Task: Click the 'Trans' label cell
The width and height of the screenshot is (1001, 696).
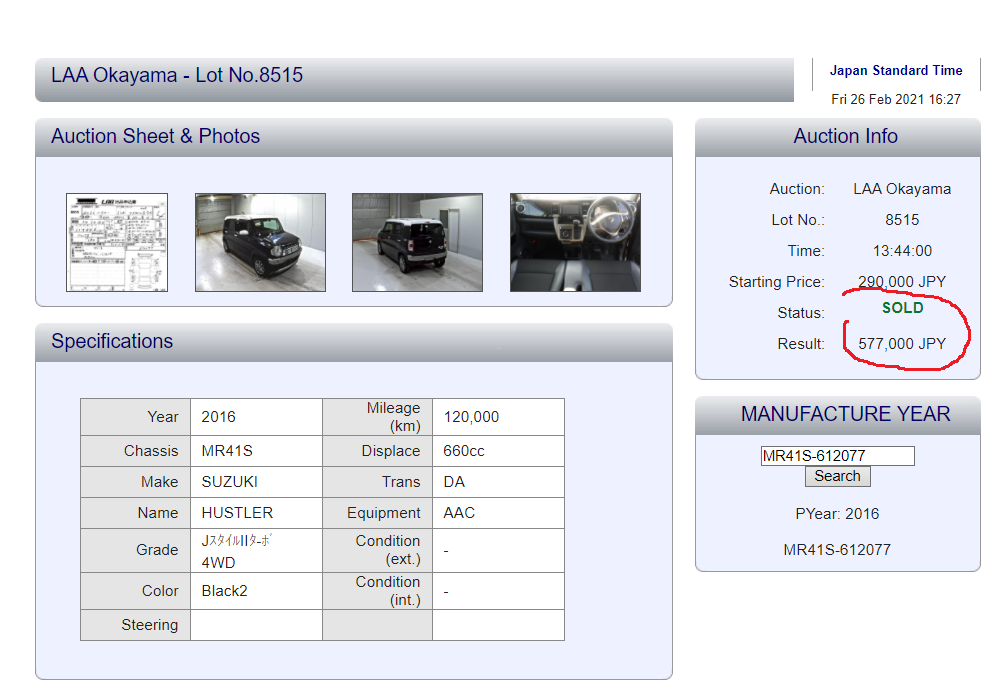Action: click(377, 482)
